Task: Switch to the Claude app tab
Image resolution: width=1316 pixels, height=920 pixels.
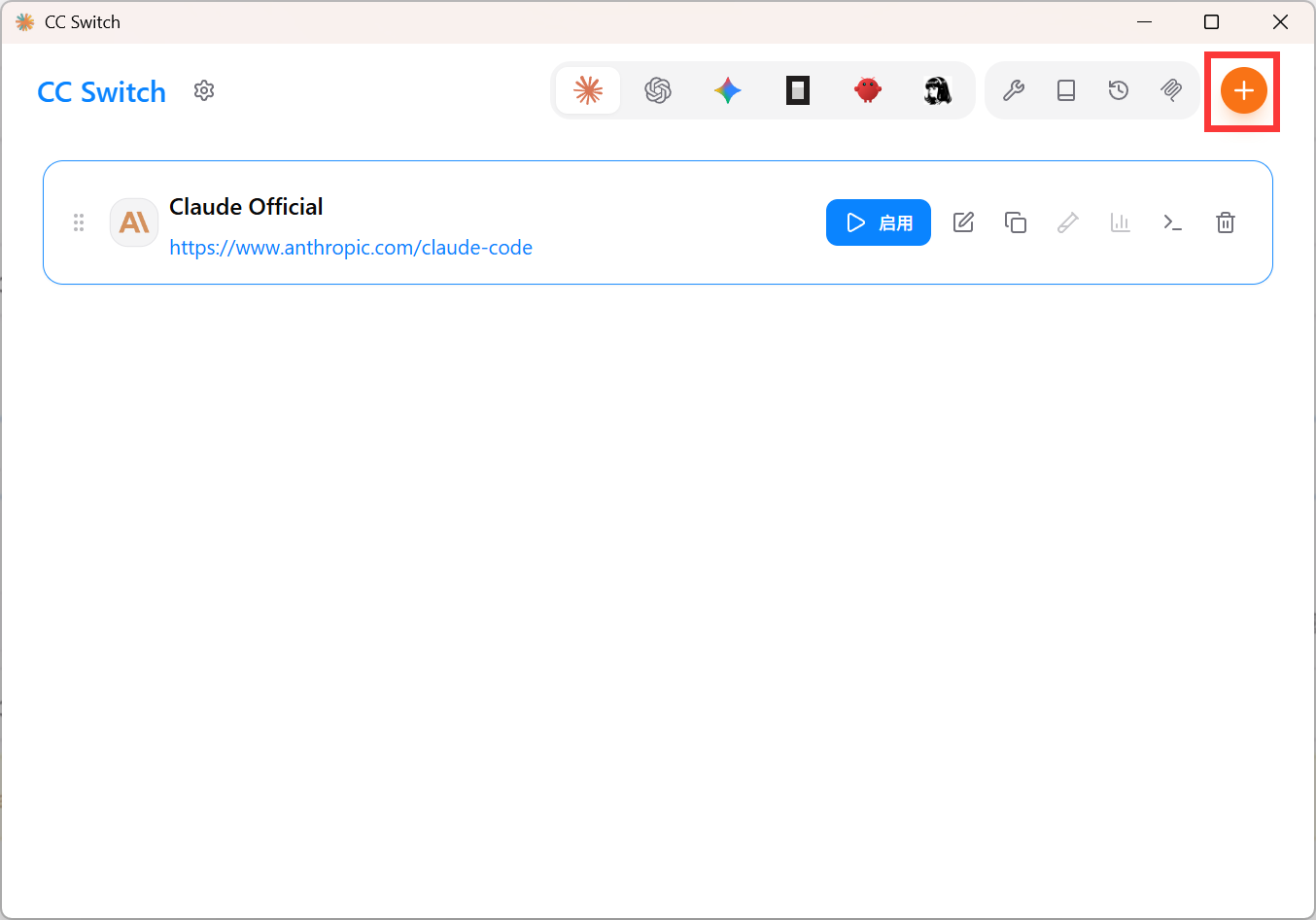Action: click(588, 90)
